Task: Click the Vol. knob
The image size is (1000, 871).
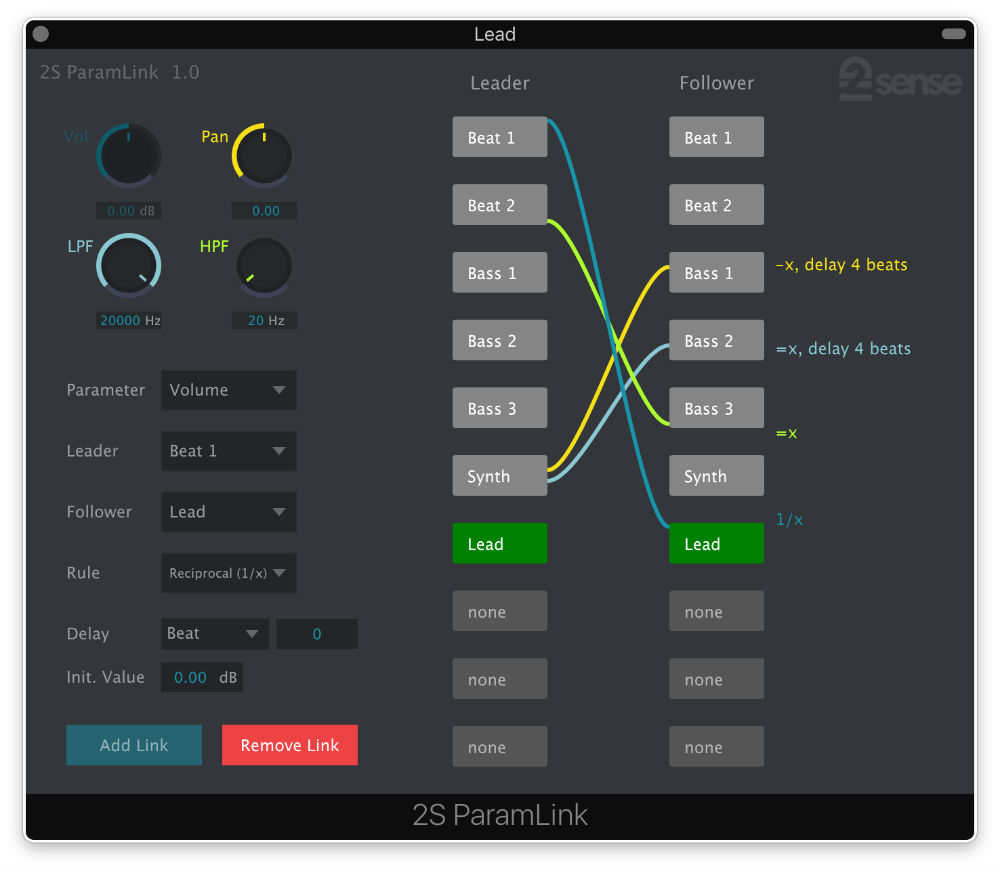Action: (128, 155)
